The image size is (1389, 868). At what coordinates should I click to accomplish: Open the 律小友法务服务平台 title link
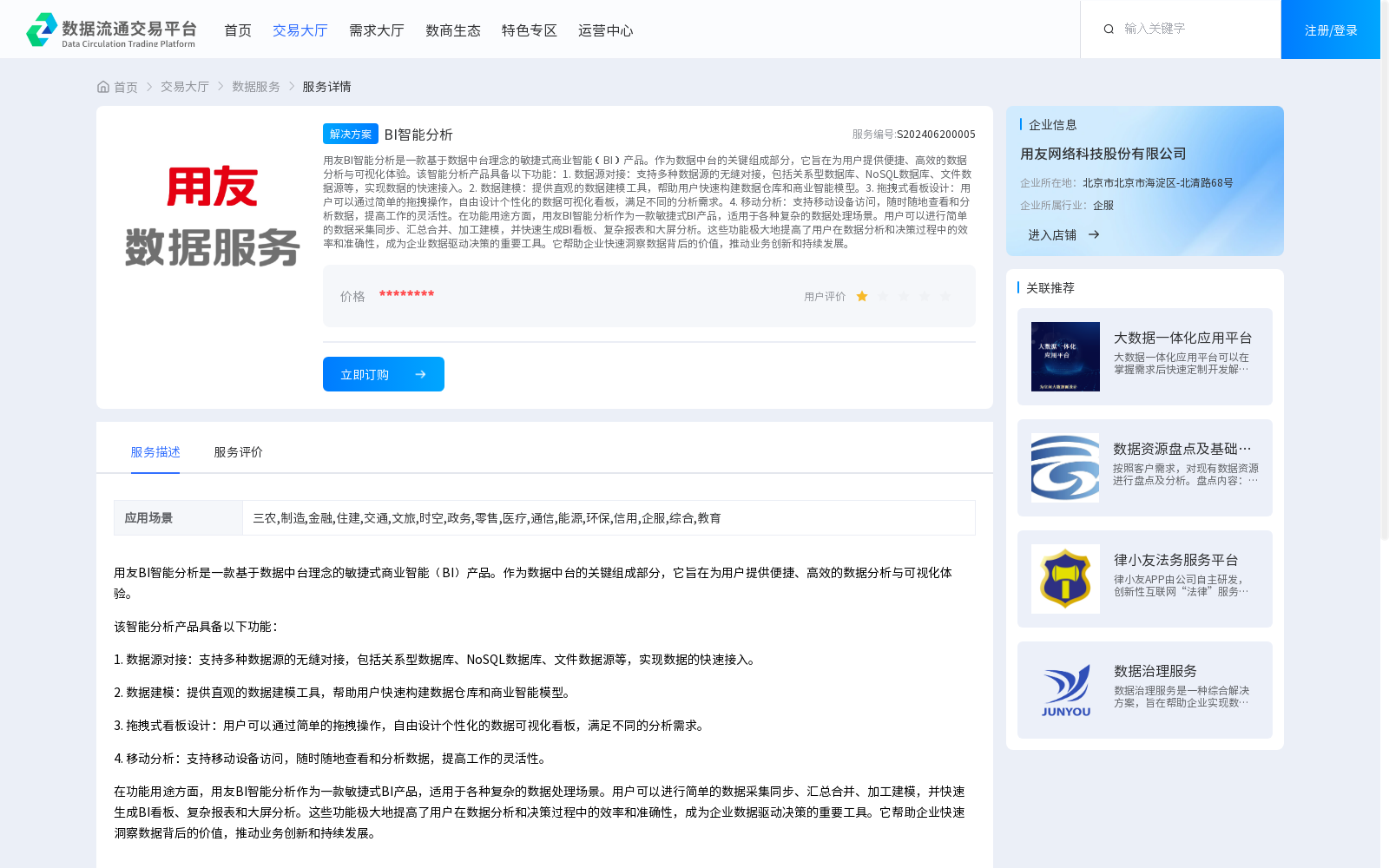tap(1176, 560)
